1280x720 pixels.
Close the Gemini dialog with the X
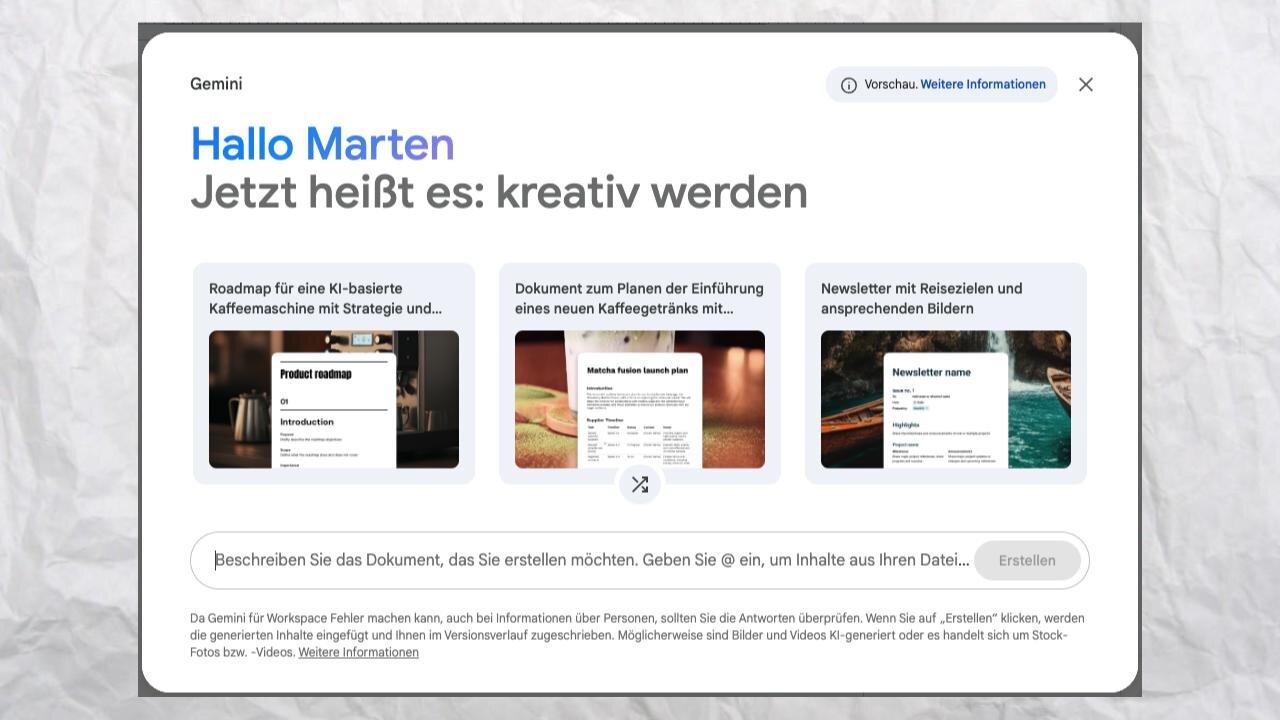click(1086, 85)
